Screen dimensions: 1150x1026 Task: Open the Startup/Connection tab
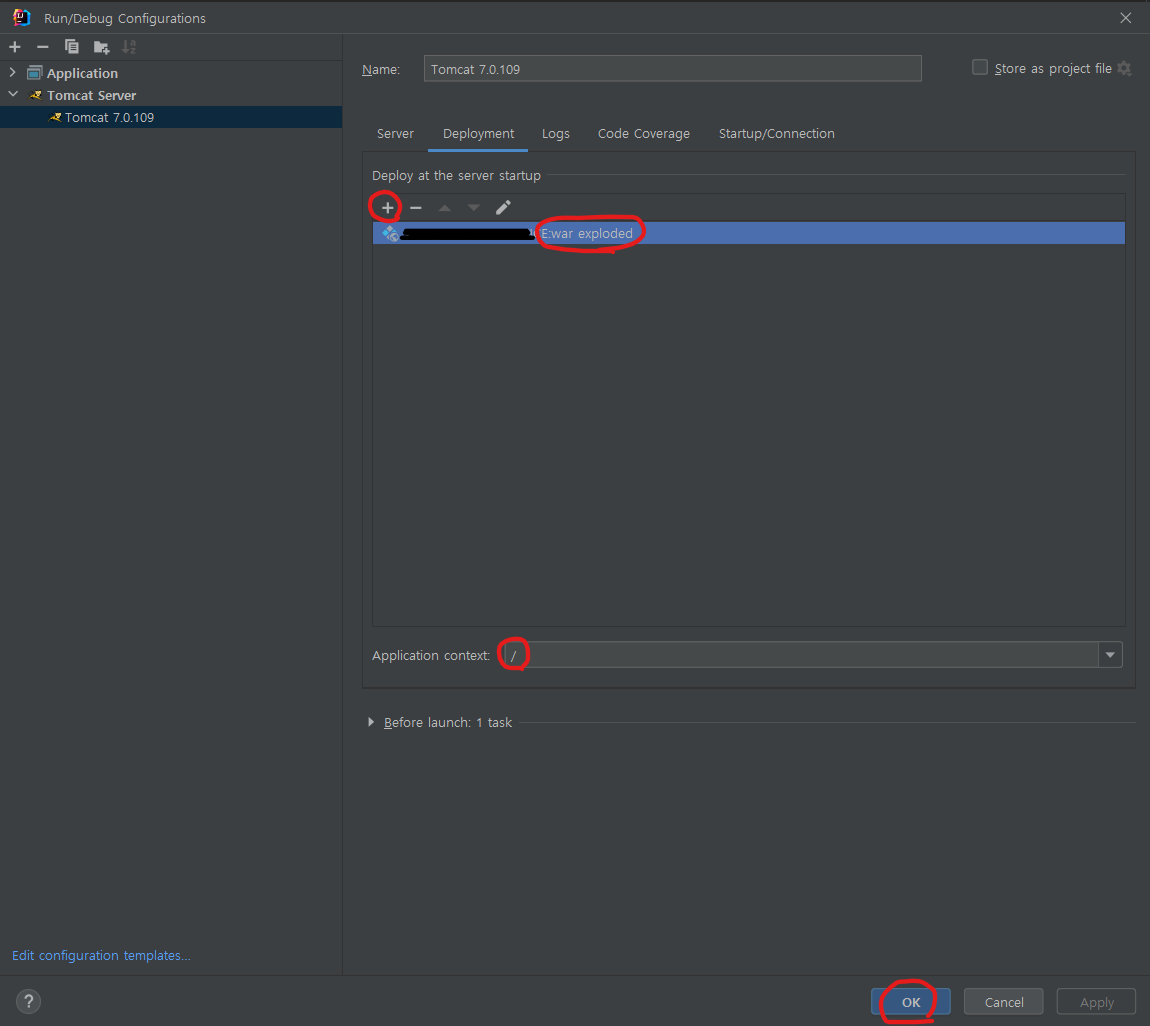(x=777, y=133)
